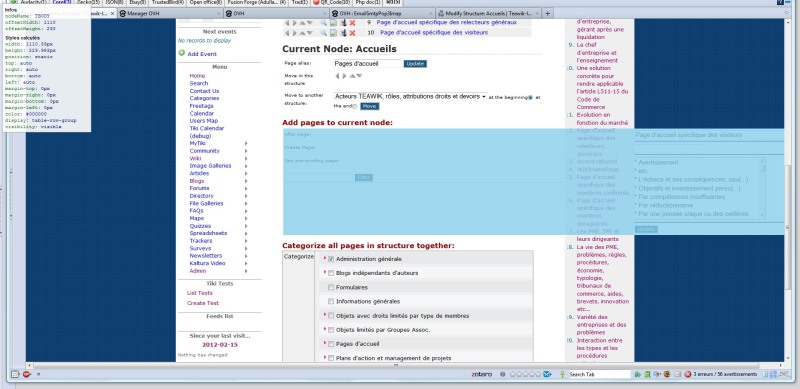Click the red icon at bottom-left status bar

click(26, 374)
